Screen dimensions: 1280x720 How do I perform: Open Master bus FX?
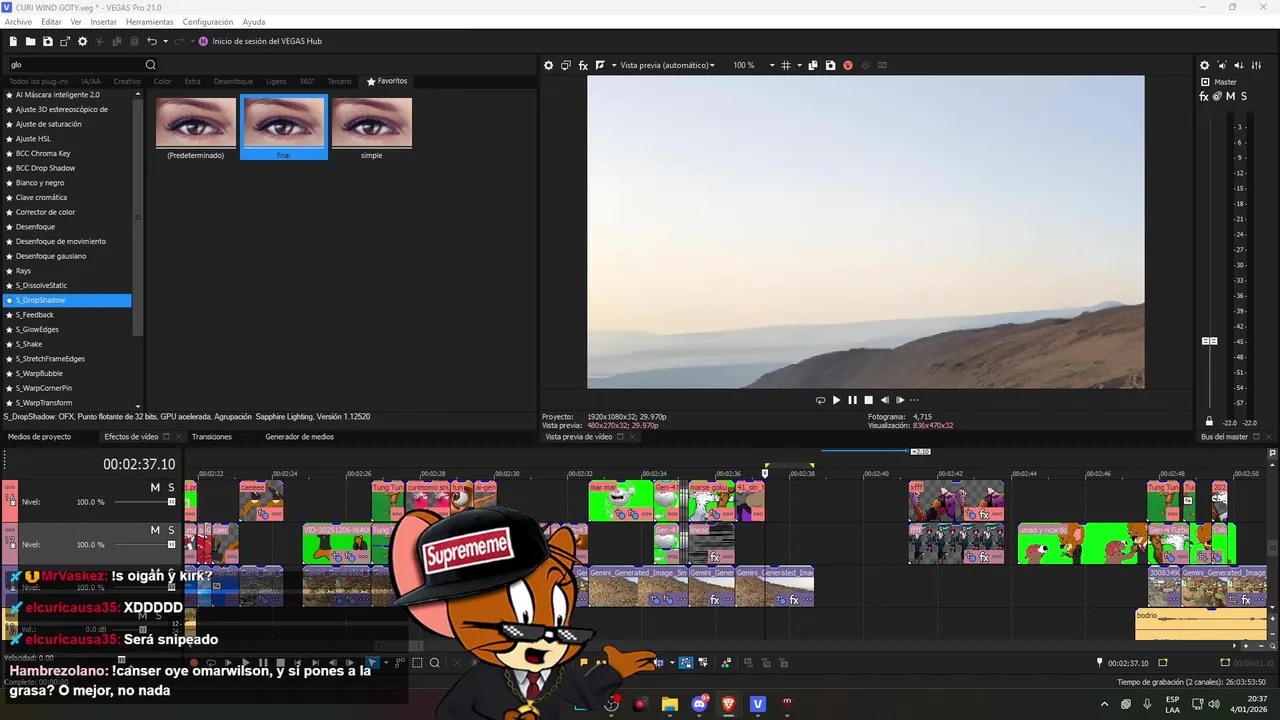tap(1204, 96)
